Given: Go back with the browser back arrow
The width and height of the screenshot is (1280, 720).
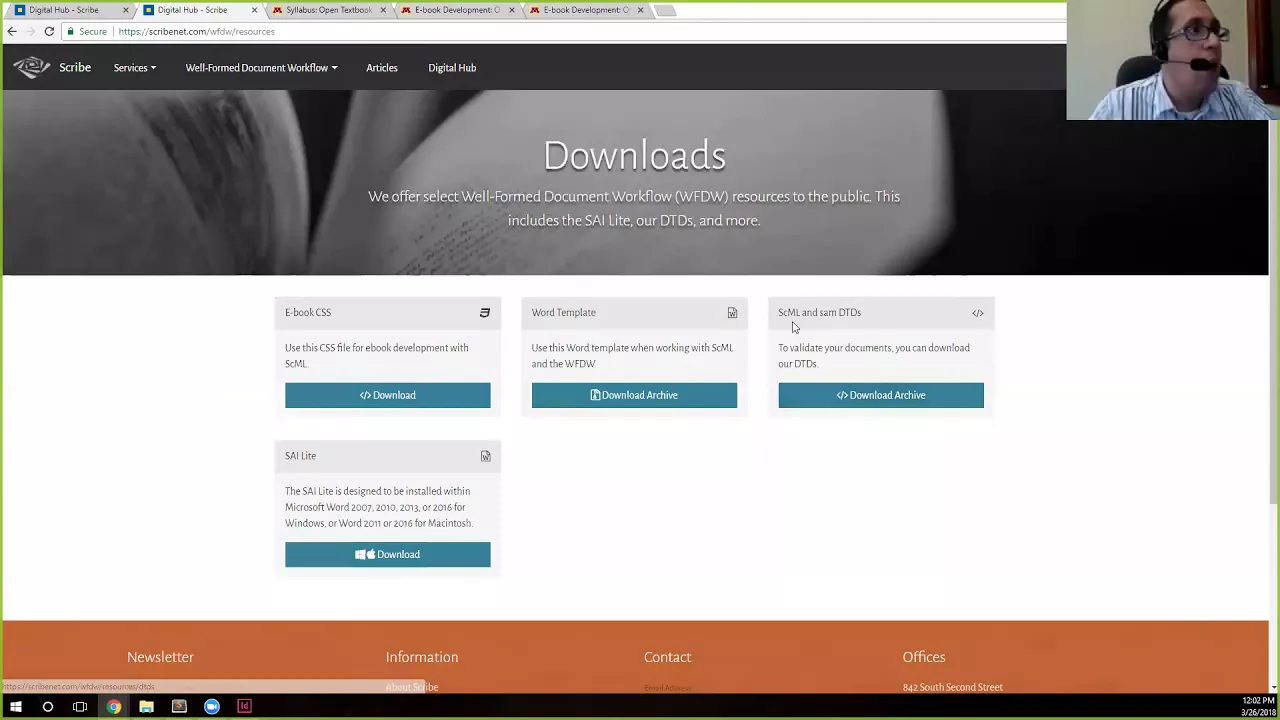Looking at the screenshot, I should pyautogui.click(x=12, y=31).
